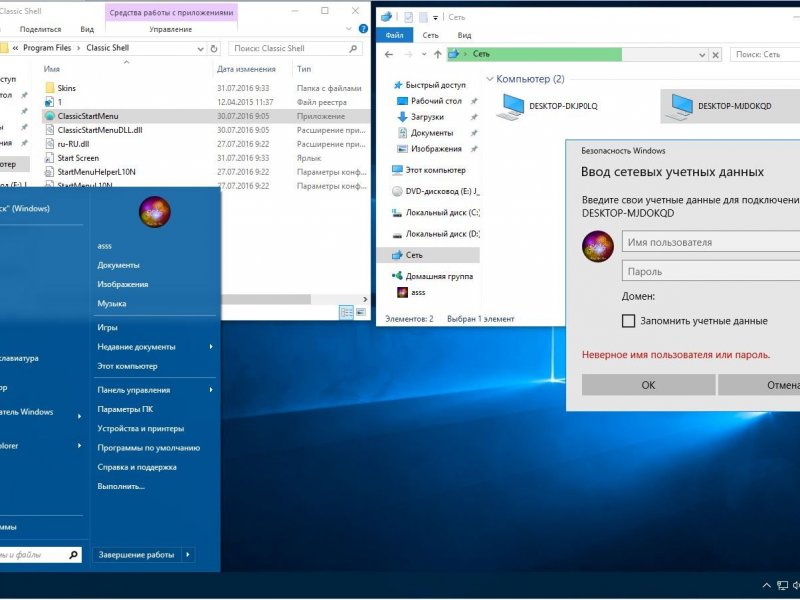
Task: Switch Classic Shell window to large thumbnails view
Action: 361,312
